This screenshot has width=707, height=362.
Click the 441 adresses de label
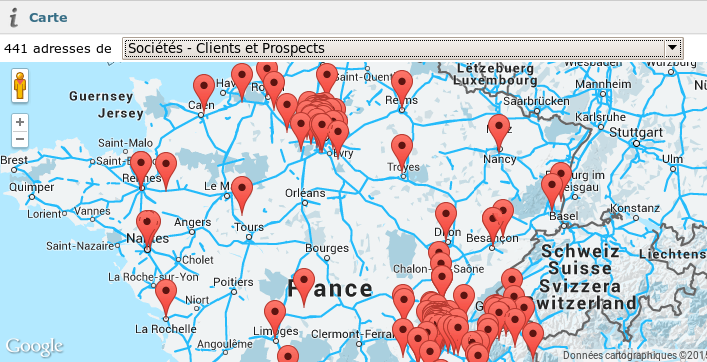[x=58, y=48]
